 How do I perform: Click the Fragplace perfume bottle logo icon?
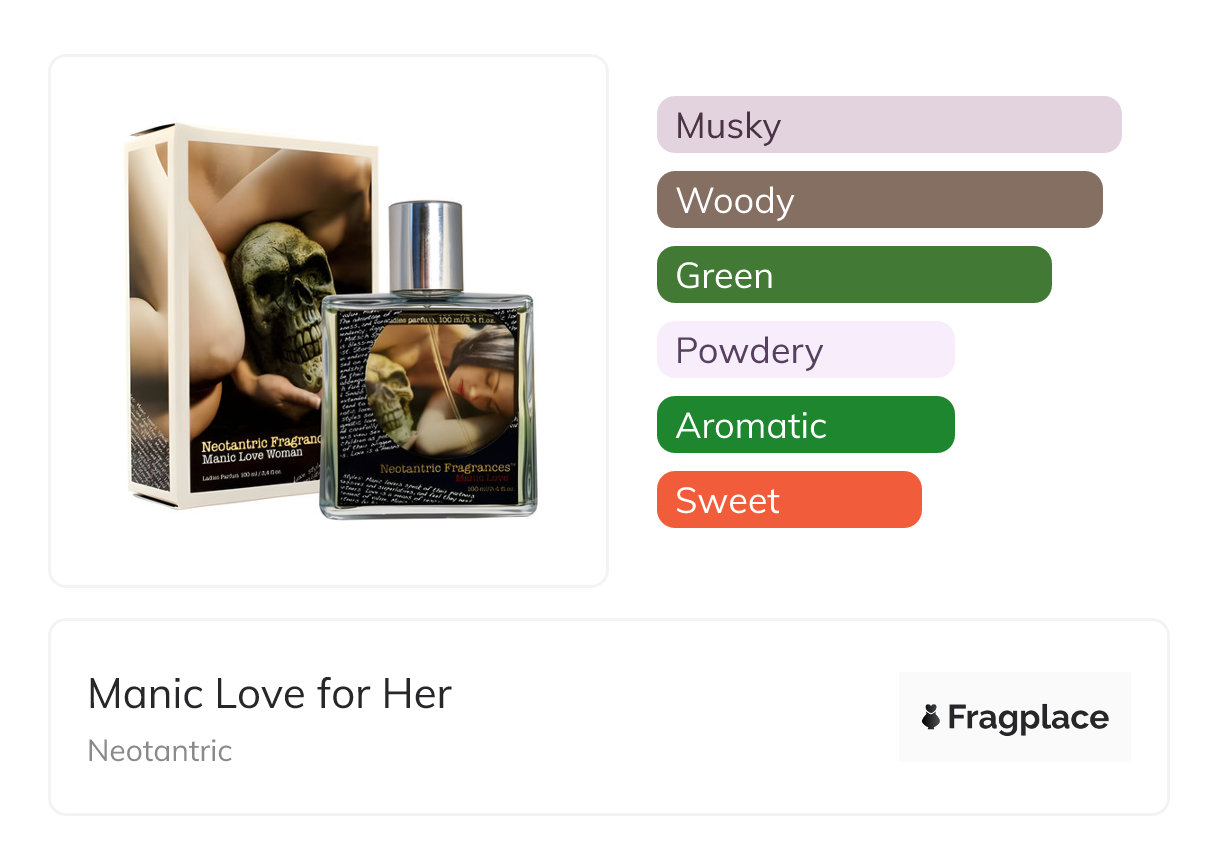coord(931,717)
